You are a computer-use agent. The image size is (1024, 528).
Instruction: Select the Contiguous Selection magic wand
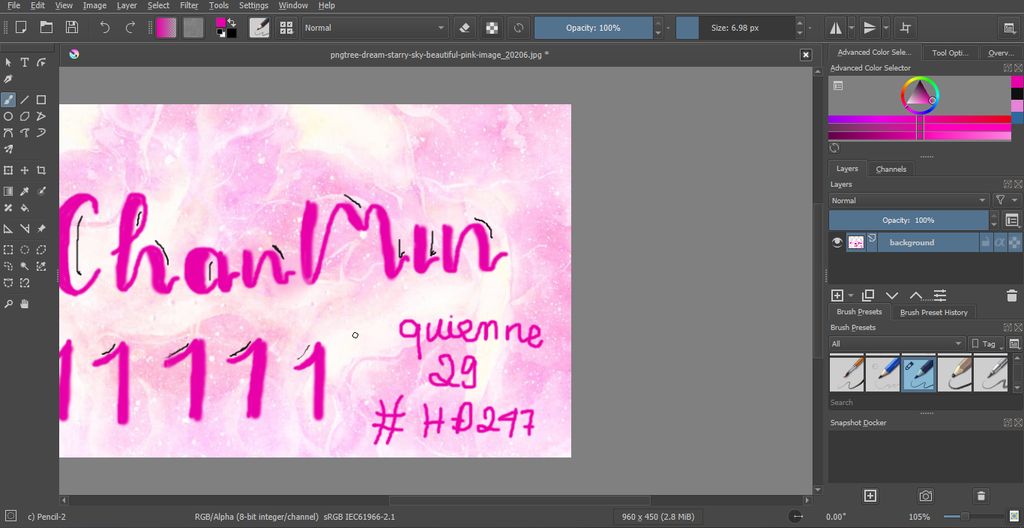point(24,266)
